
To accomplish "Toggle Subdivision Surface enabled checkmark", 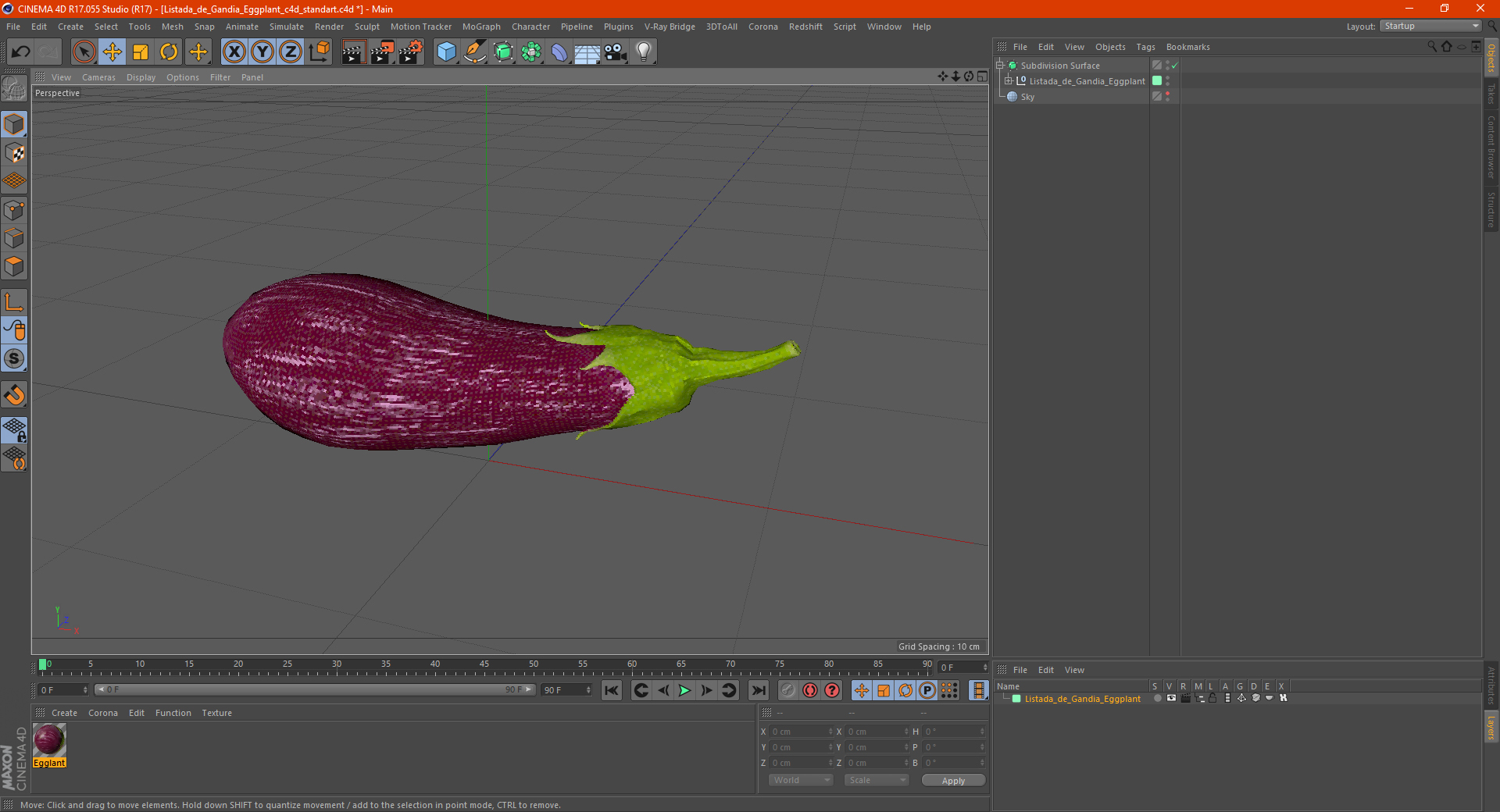I will [x=1174, y=66].
